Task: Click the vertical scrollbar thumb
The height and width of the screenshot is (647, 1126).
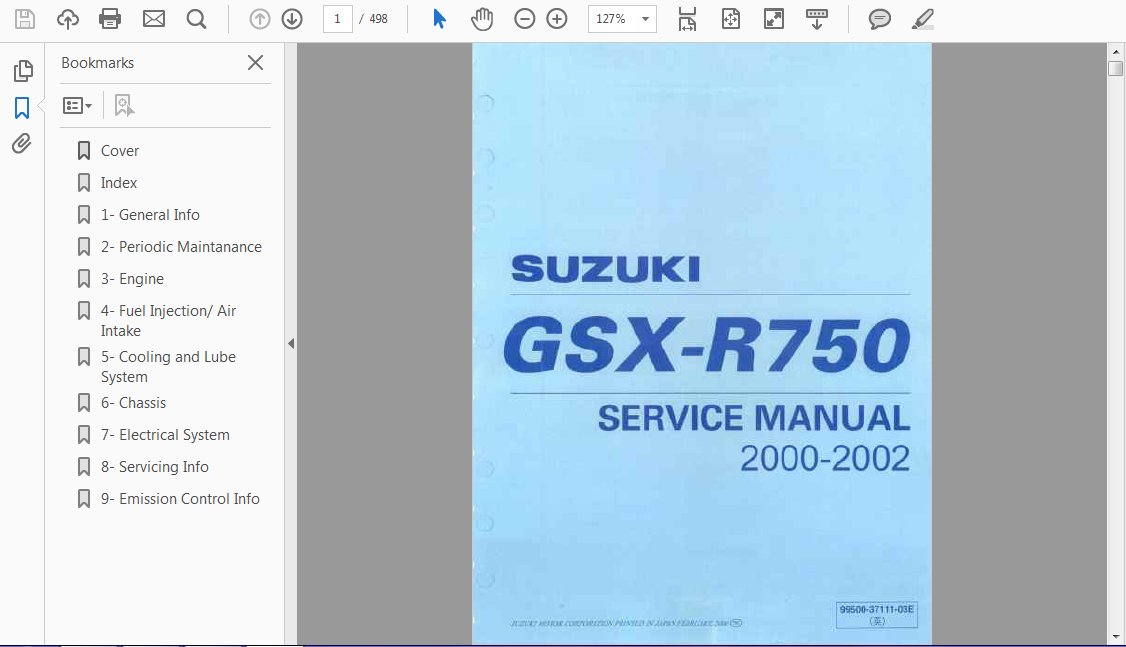Action: click(1115, 68)
